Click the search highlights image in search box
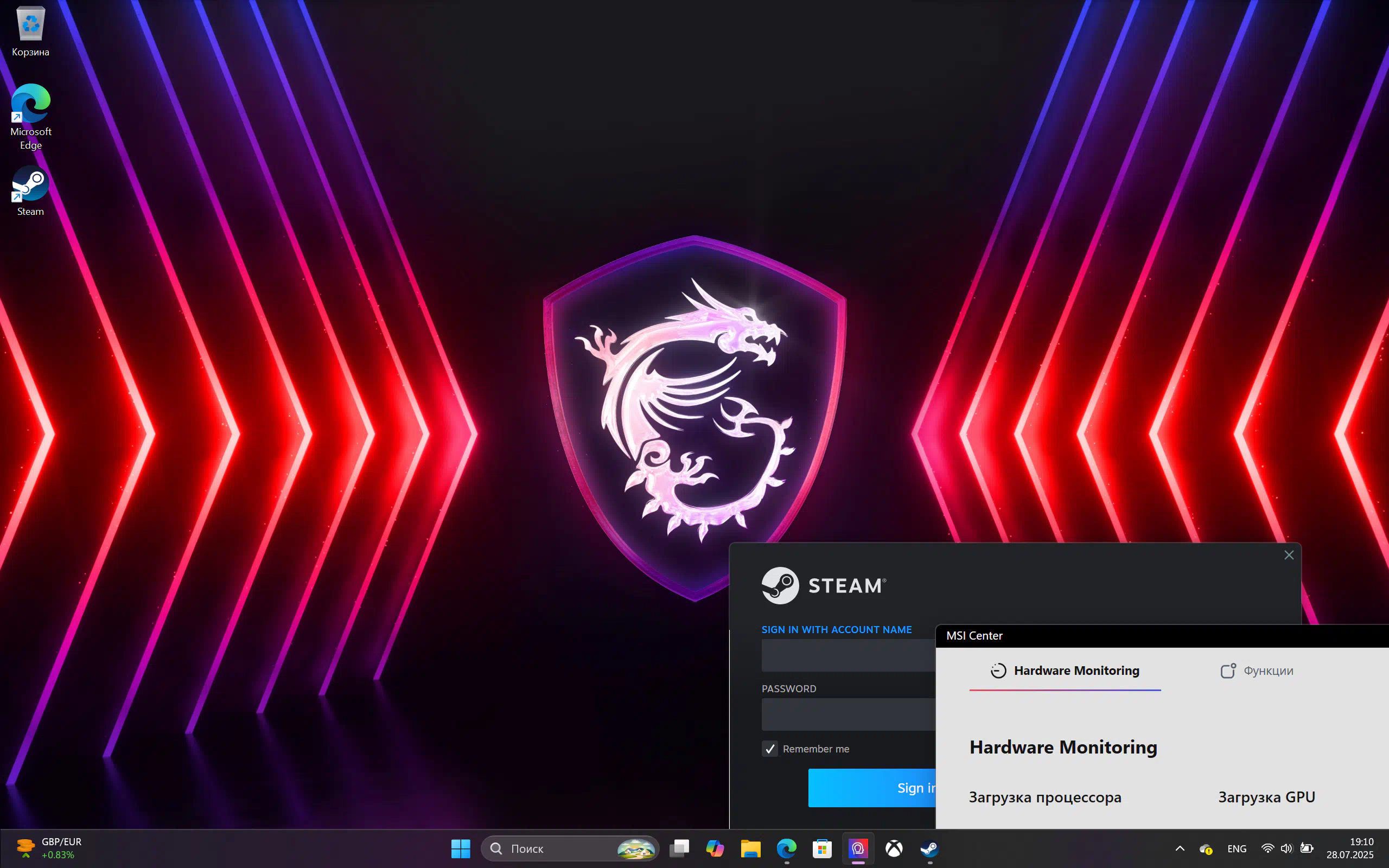Image resolution: width=1389 pixels, height=868 pixels. pyautogui.click(x=636, y=848)
